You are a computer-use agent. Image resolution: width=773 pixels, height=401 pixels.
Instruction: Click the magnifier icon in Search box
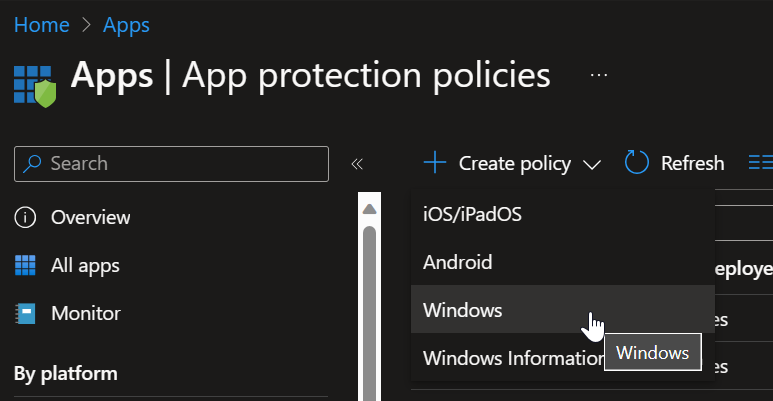click(33, 163)
